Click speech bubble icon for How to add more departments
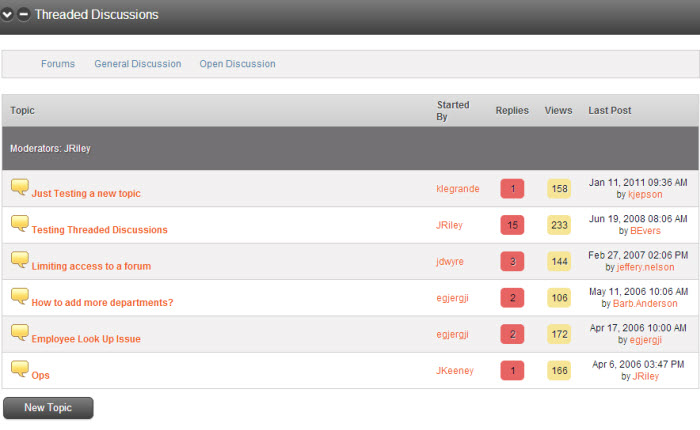This screenshot has height=430, width=700. tap(20, 296)
